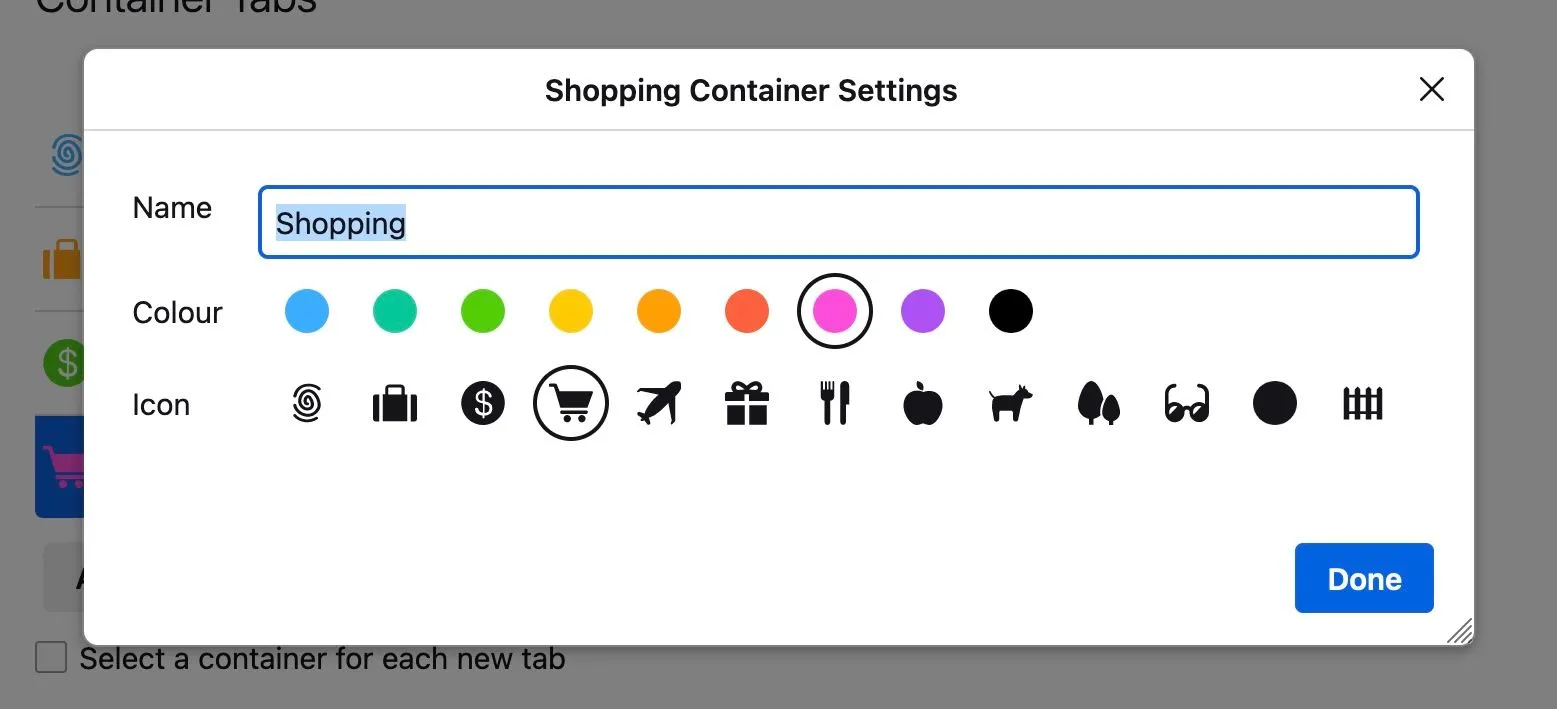Tick Select a container for each new tab
The width and height of the screenshot is (1557, 709).
51,658
